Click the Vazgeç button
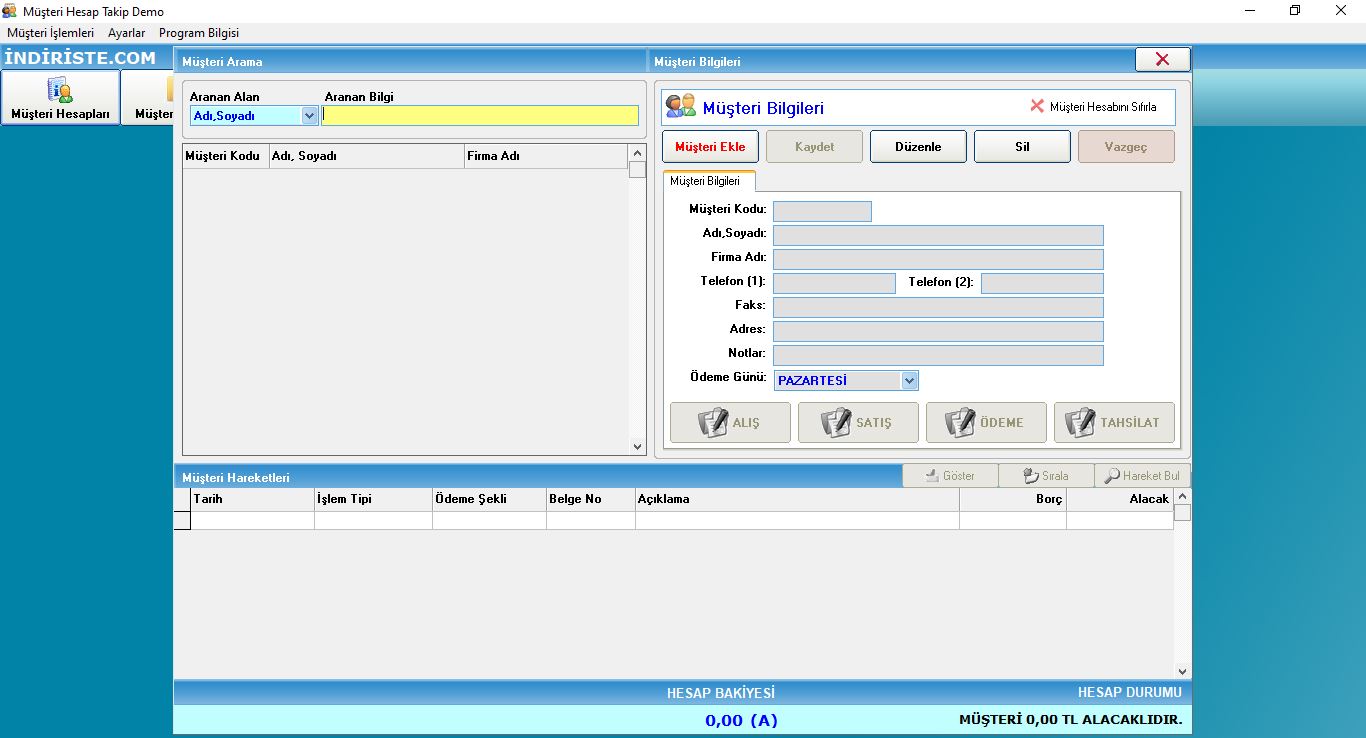This screenshot has width=1366, height=738. coord(1126,146)
